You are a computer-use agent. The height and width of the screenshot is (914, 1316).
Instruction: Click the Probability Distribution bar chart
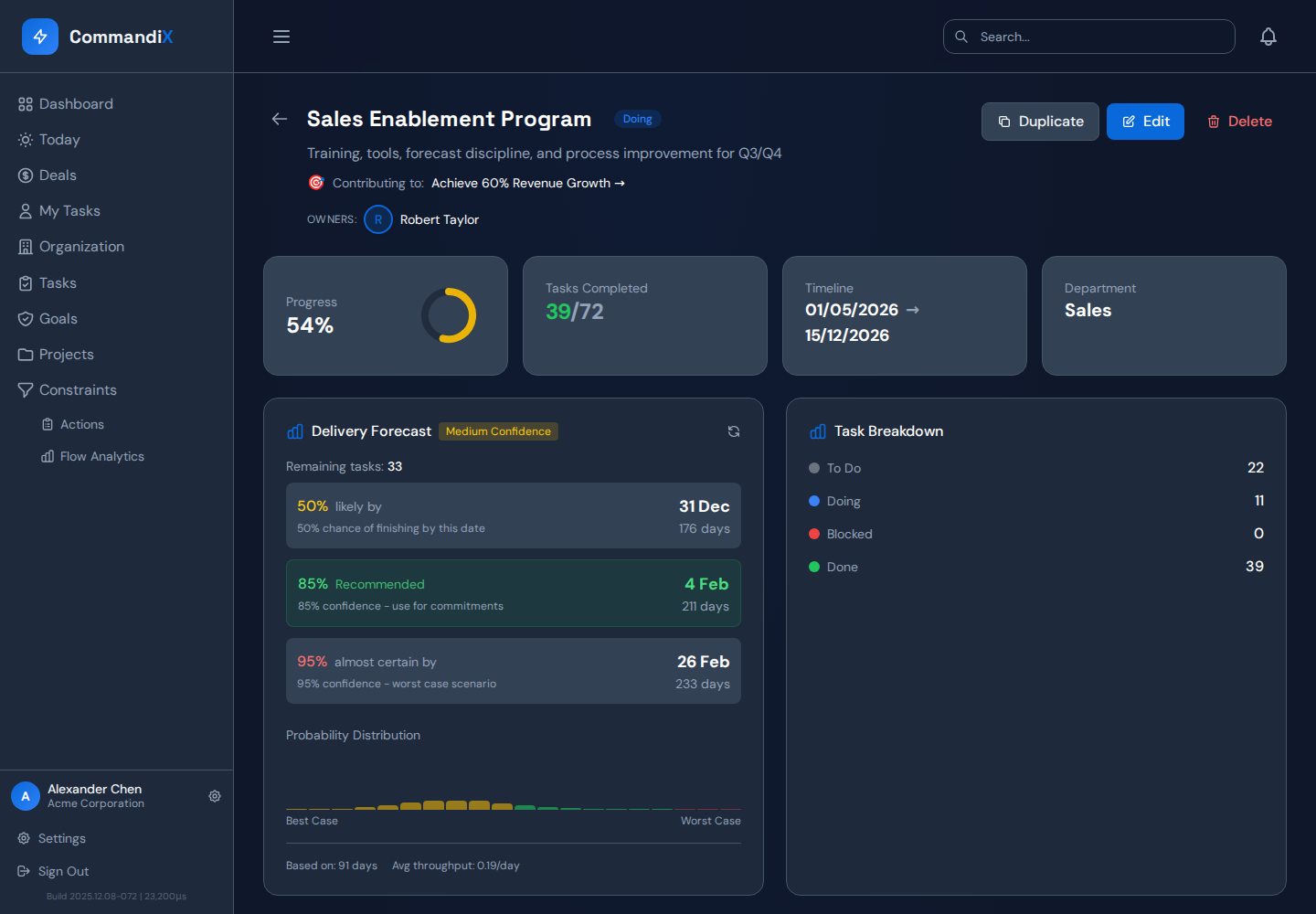click(x=514, y=782)
